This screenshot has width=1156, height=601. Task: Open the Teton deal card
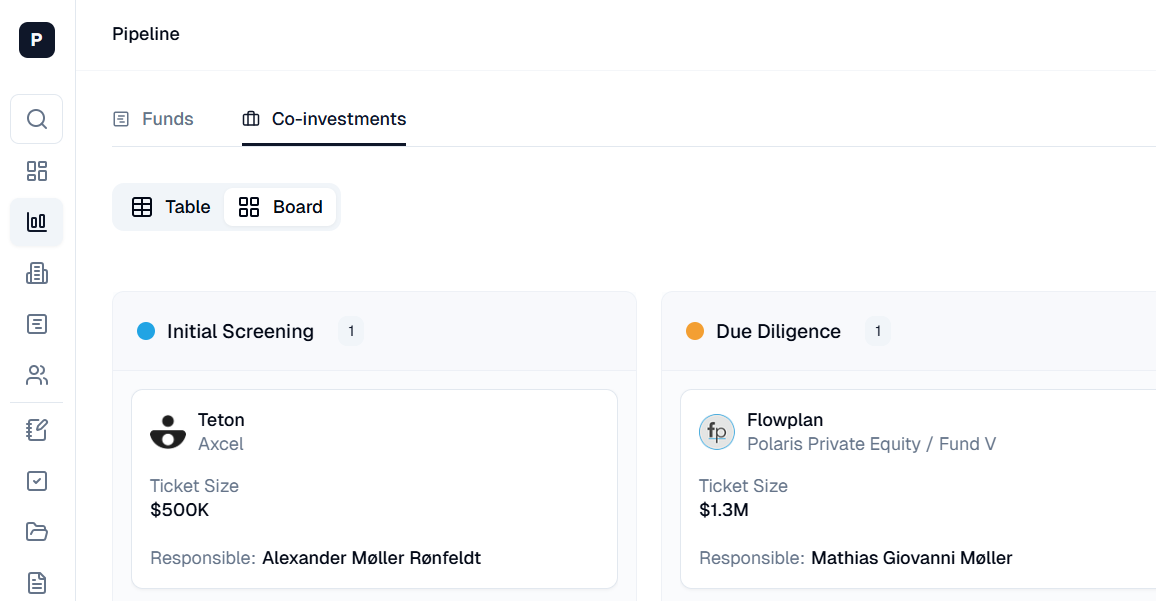tap(374, 489)
